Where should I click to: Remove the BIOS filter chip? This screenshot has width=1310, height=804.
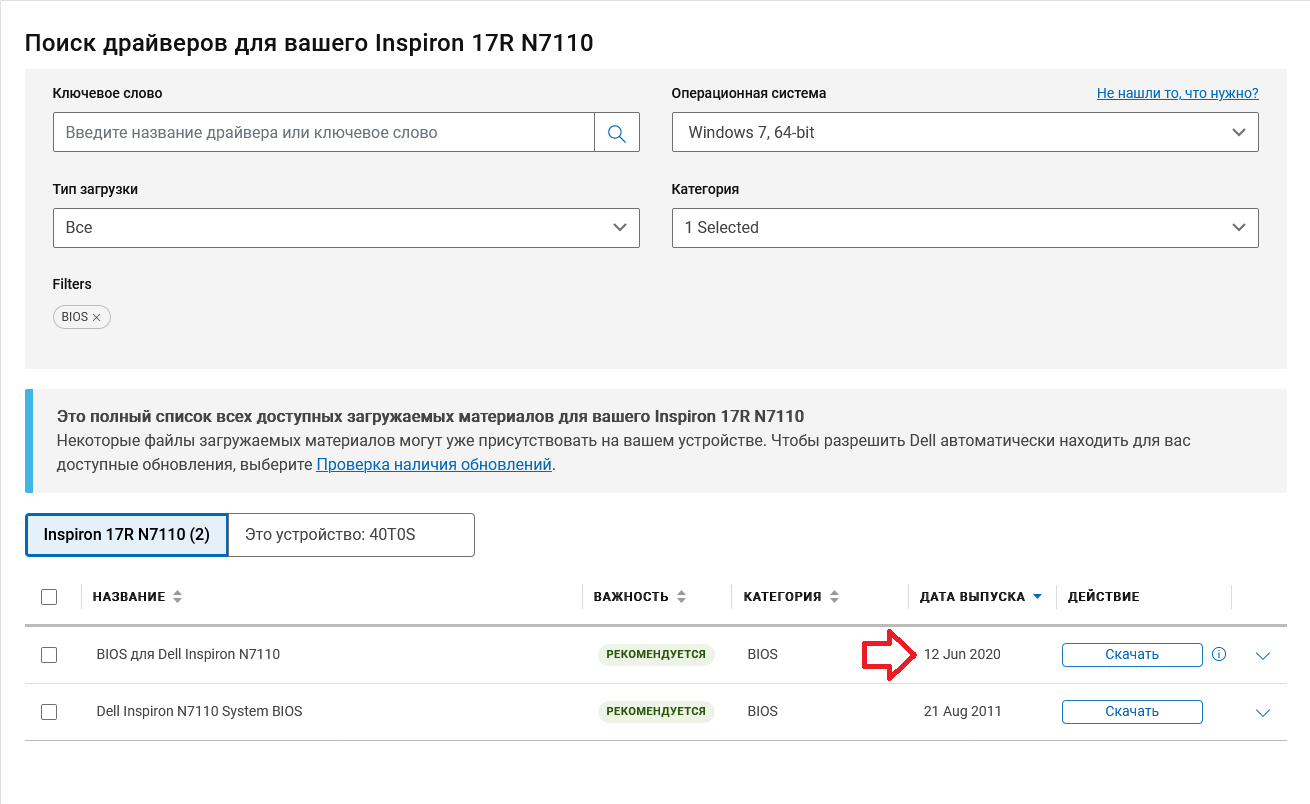coord(97,317)
